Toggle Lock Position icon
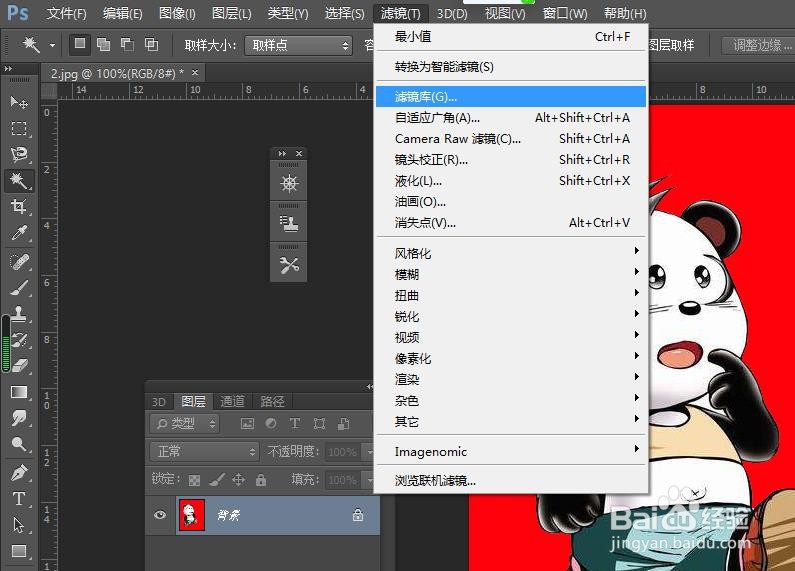Viewport: 795px width, 571px height. (x=239, y=480)
